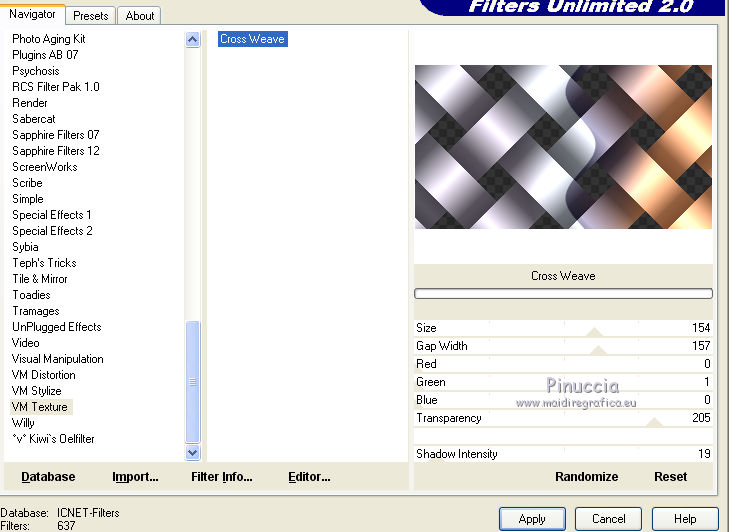Select VM Distortion category

pyautogui.click(x=44, y=375)
